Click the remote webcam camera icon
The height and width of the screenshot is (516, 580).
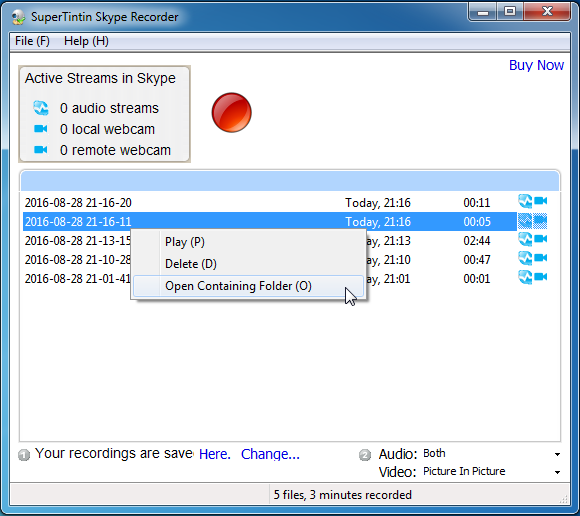tap(41, 149)
